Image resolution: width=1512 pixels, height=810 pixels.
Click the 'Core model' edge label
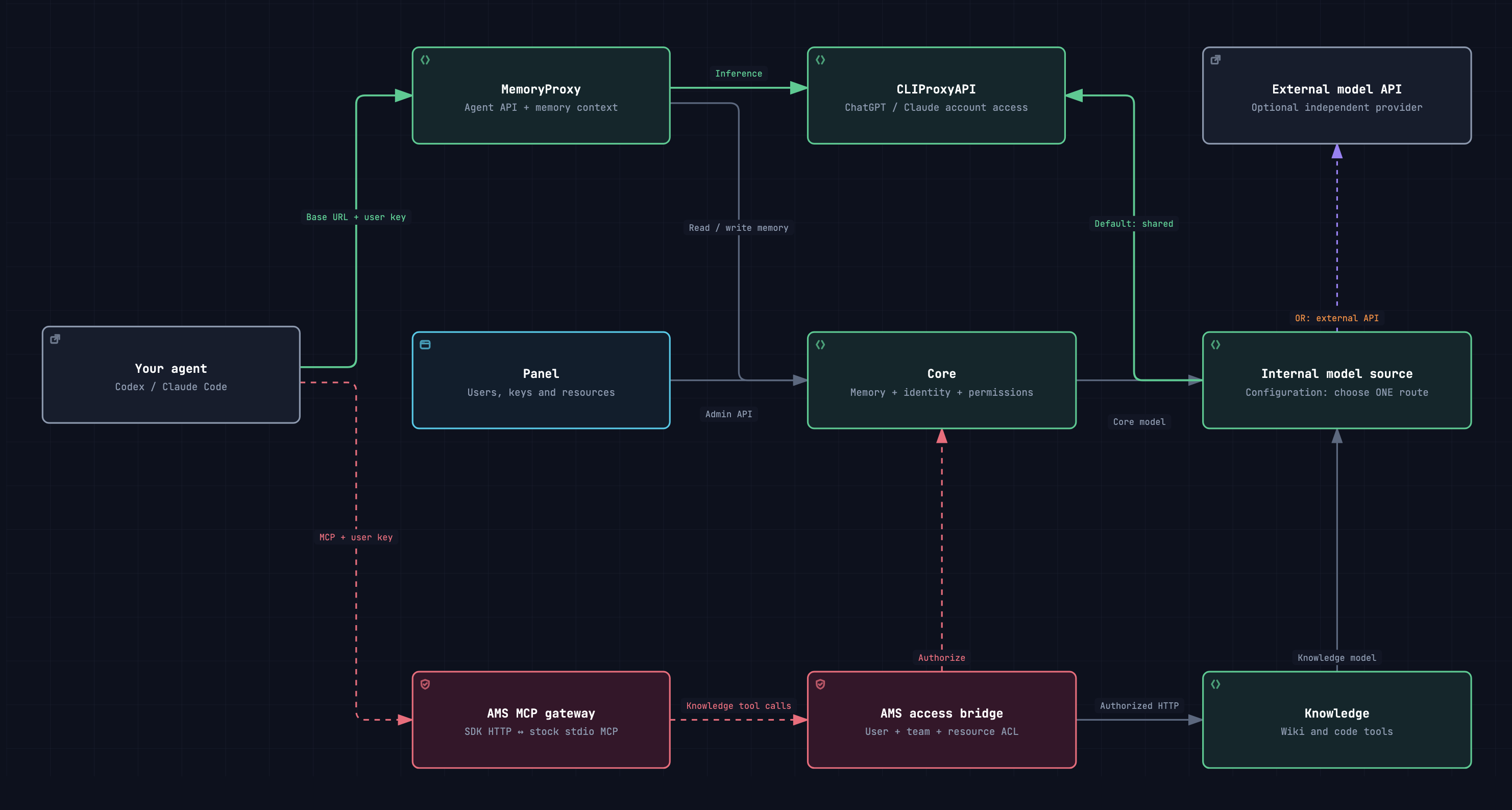pos(1139,422)
